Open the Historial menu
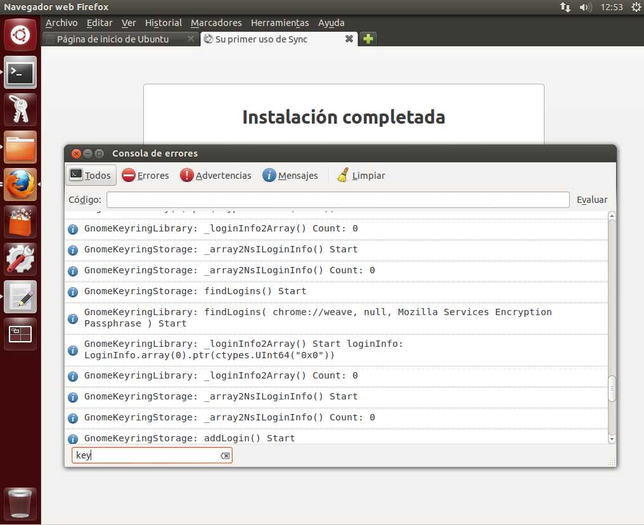 (163, 23)
